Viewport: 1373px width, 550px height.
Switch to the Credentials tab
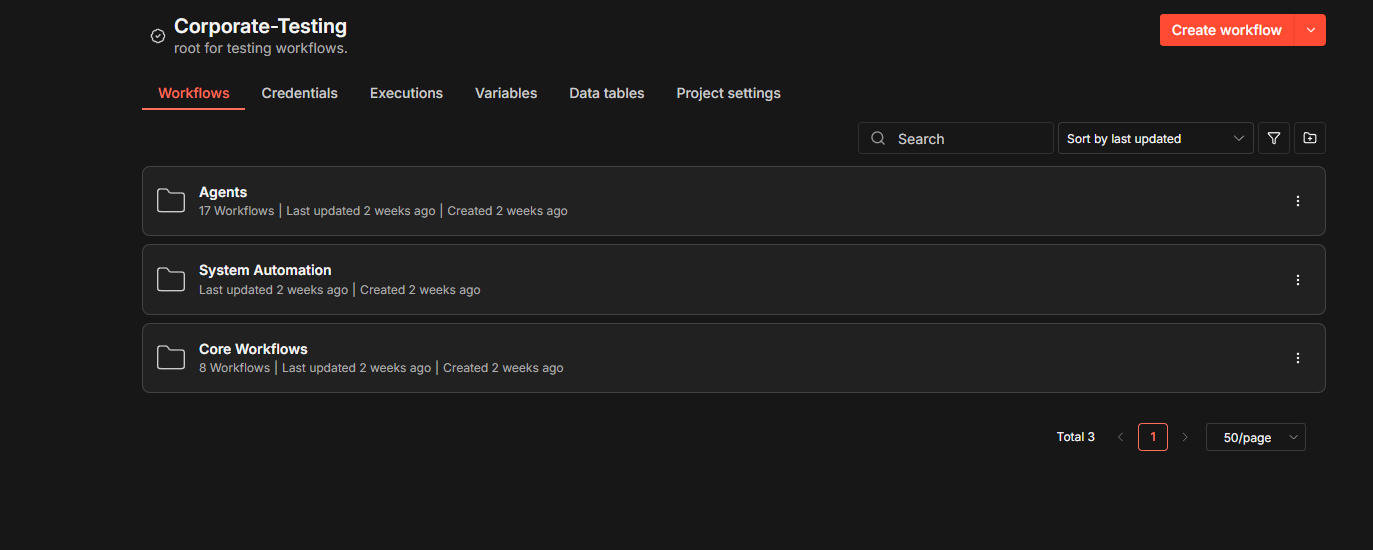(x=299, y=93)
